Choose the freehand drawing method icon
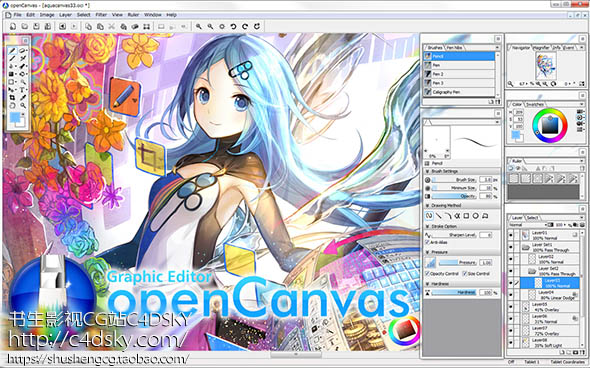The width and height of the screenshot is (590, 368). coord(429,216)
